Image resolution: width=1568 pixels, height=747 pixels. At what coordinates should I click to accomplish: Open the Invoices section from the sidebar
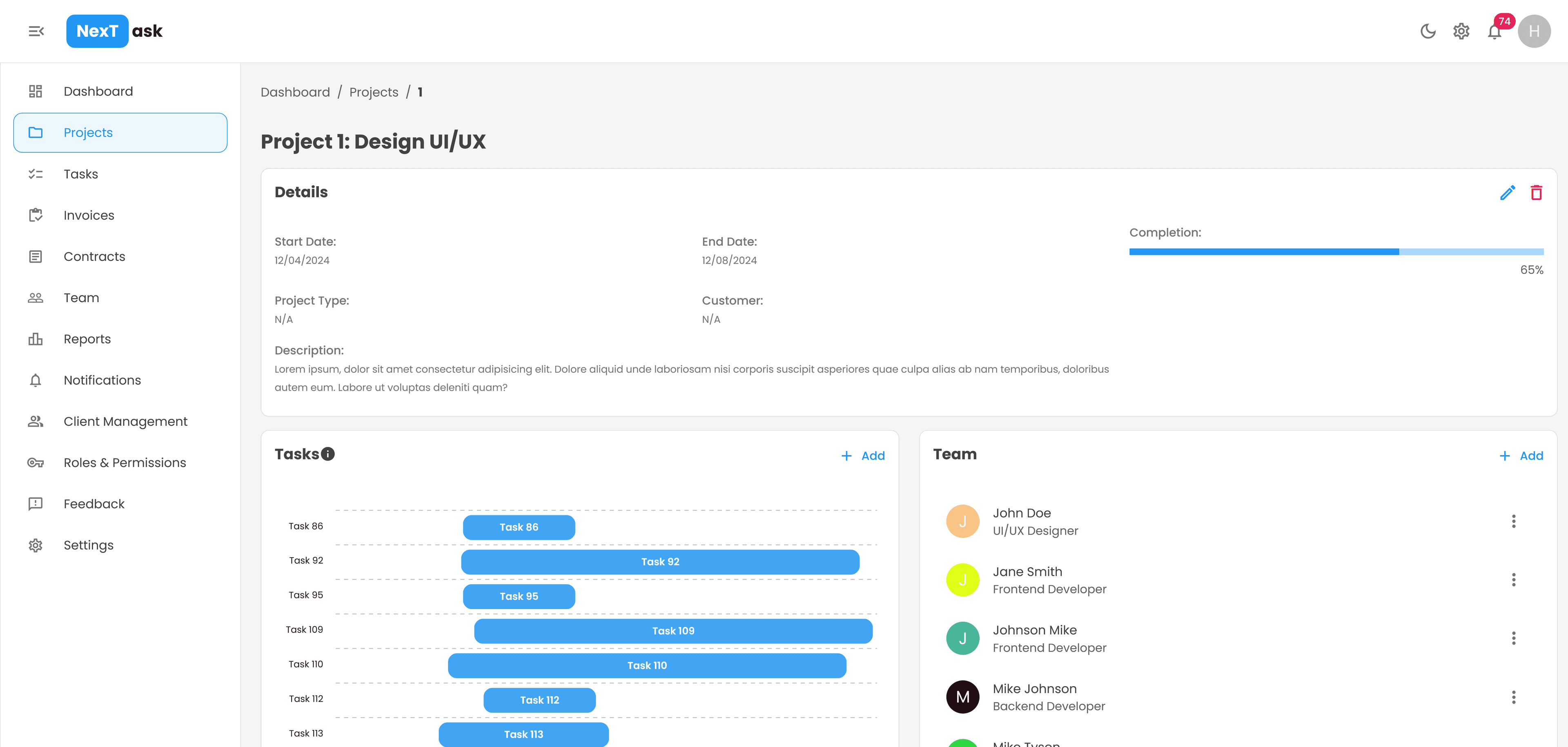pos(88,215)
